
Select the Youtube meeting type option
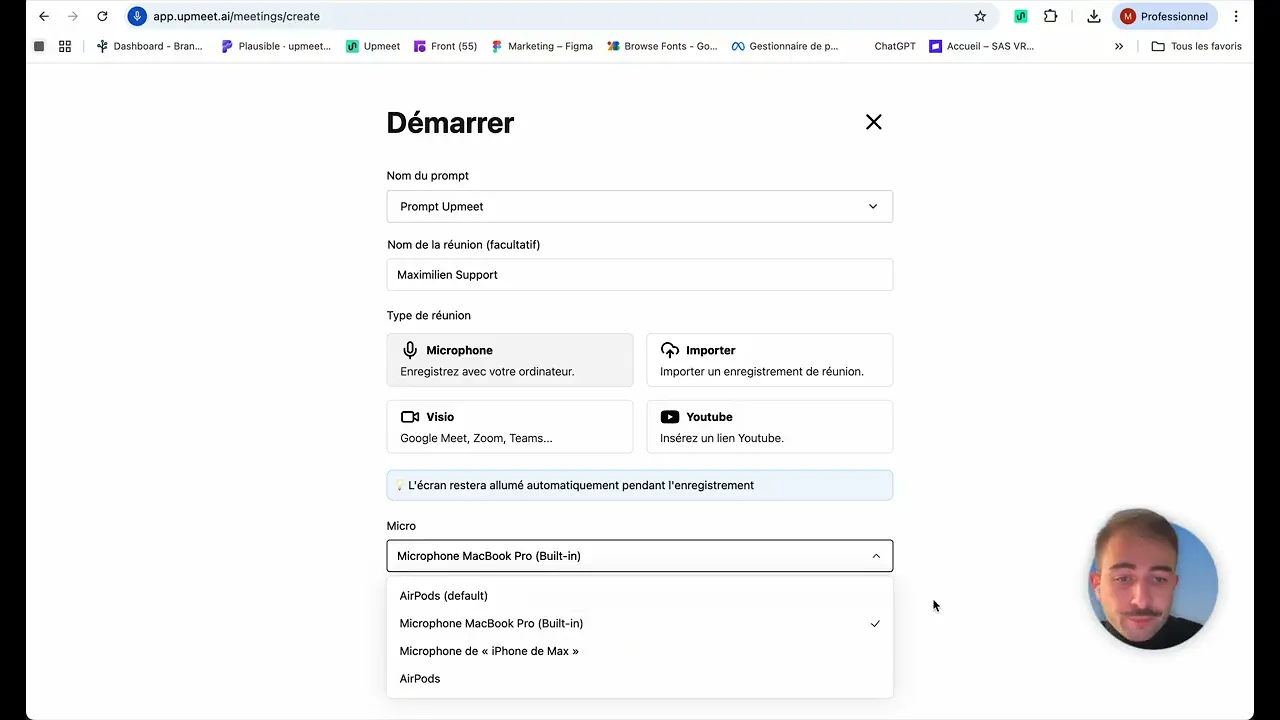[769, 427]
